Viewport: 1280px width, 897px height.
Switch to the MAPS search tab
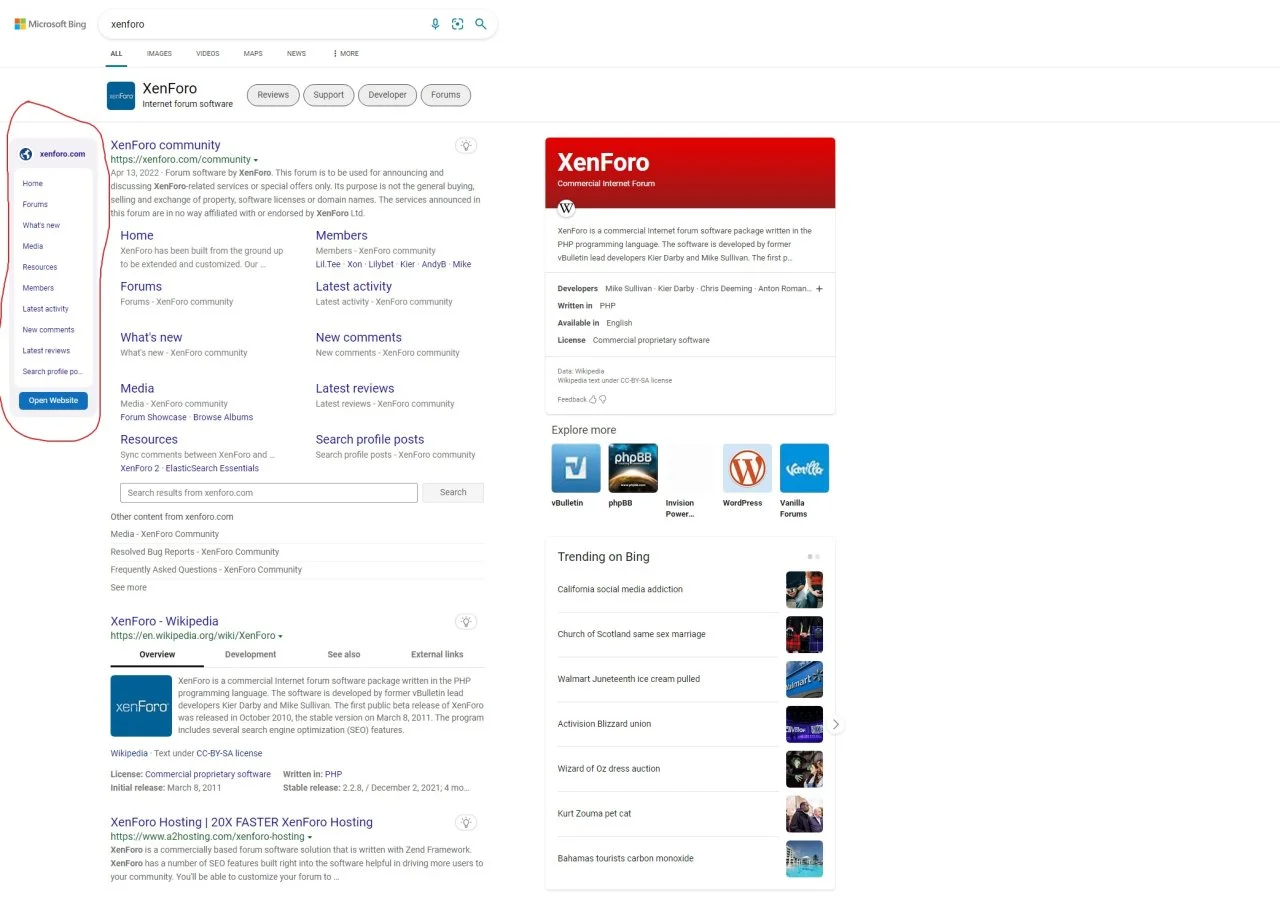pyautogui.click(x=253, y=53)
